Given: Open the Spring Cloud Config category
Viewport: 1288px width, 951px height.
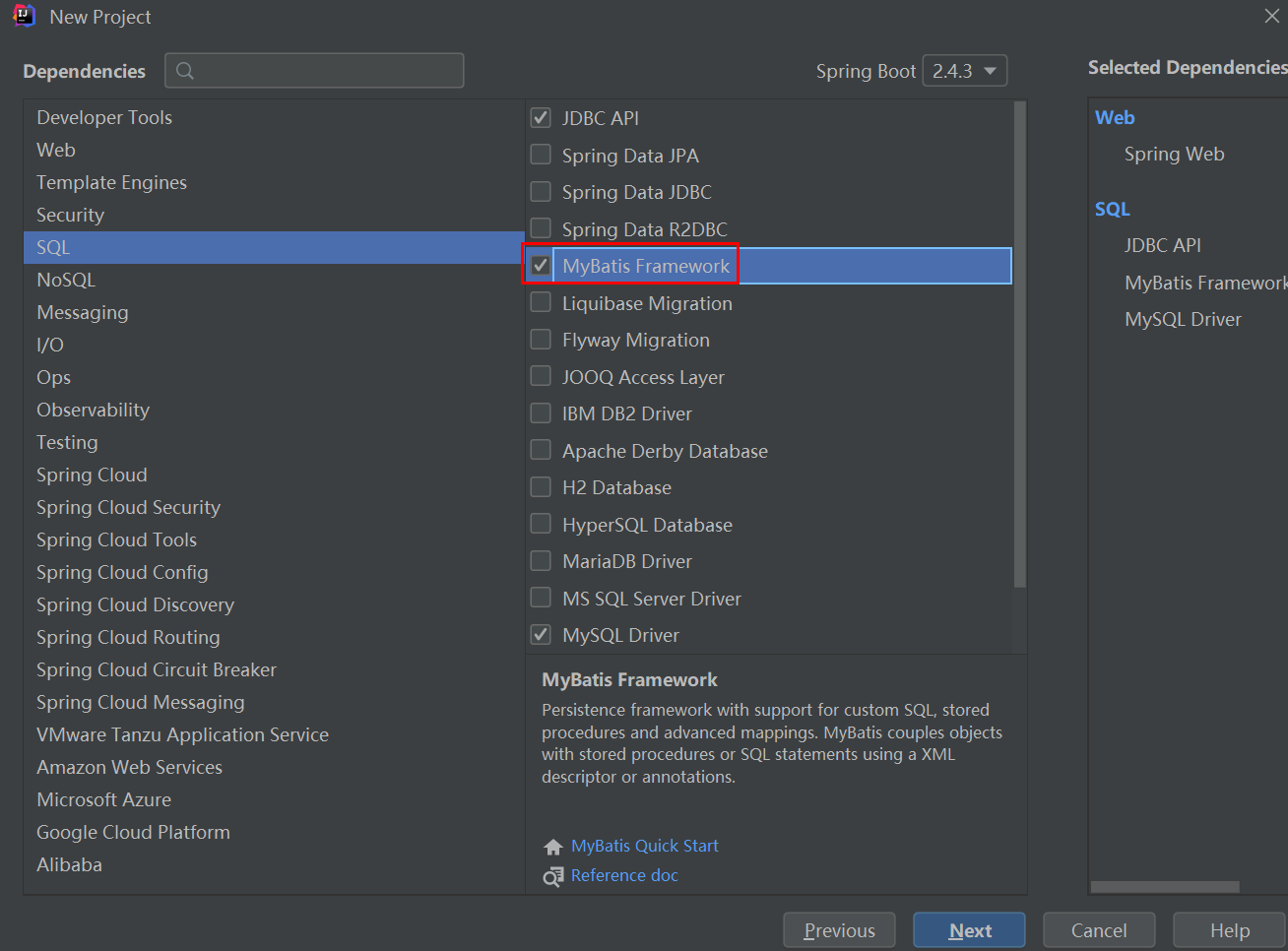Looking at the screenshot, I should click(274, 572).
